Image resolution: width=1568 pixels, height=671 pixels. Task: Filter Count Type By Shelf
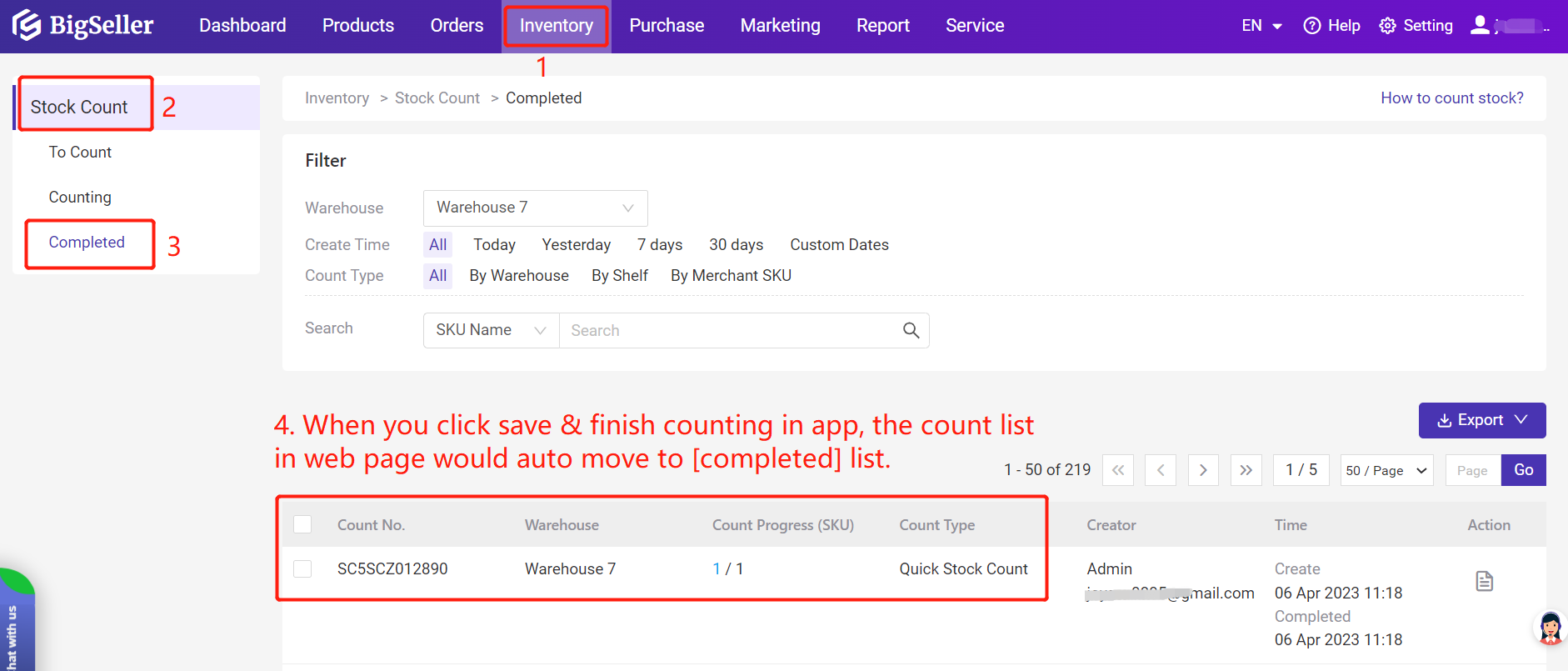[x=620, y=276]
